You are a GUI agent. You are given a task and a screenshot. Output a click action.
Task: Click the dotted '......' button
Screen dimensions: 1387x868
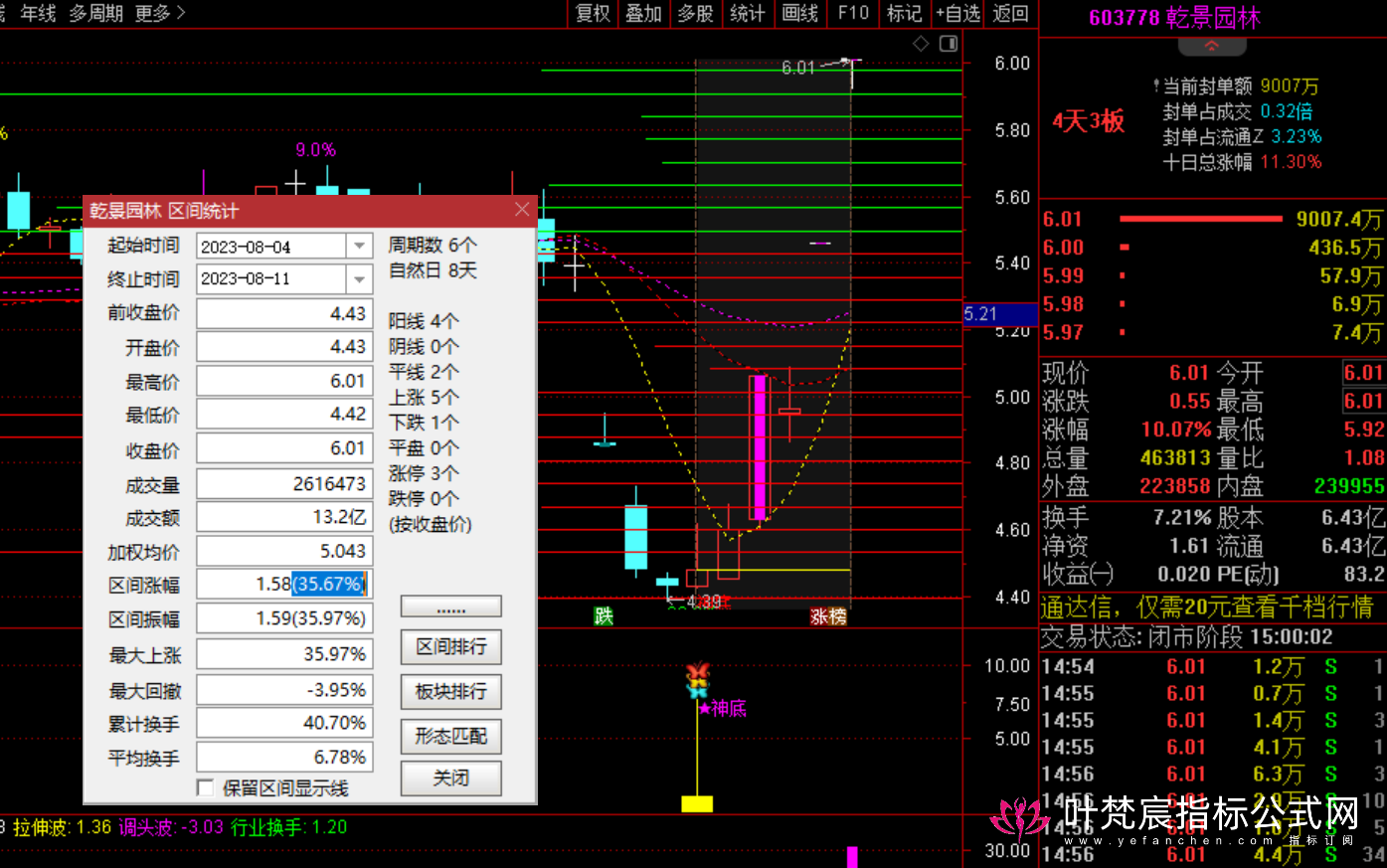[x=451, y=607]
